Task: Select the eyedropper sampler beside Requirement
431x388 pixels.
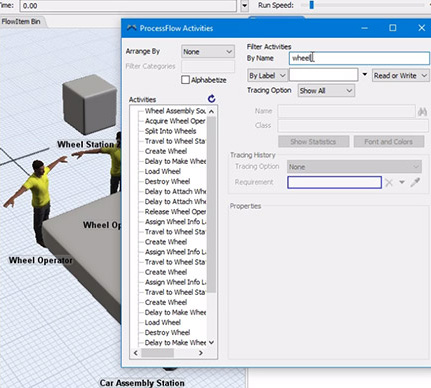Action: tap(415, 182)
